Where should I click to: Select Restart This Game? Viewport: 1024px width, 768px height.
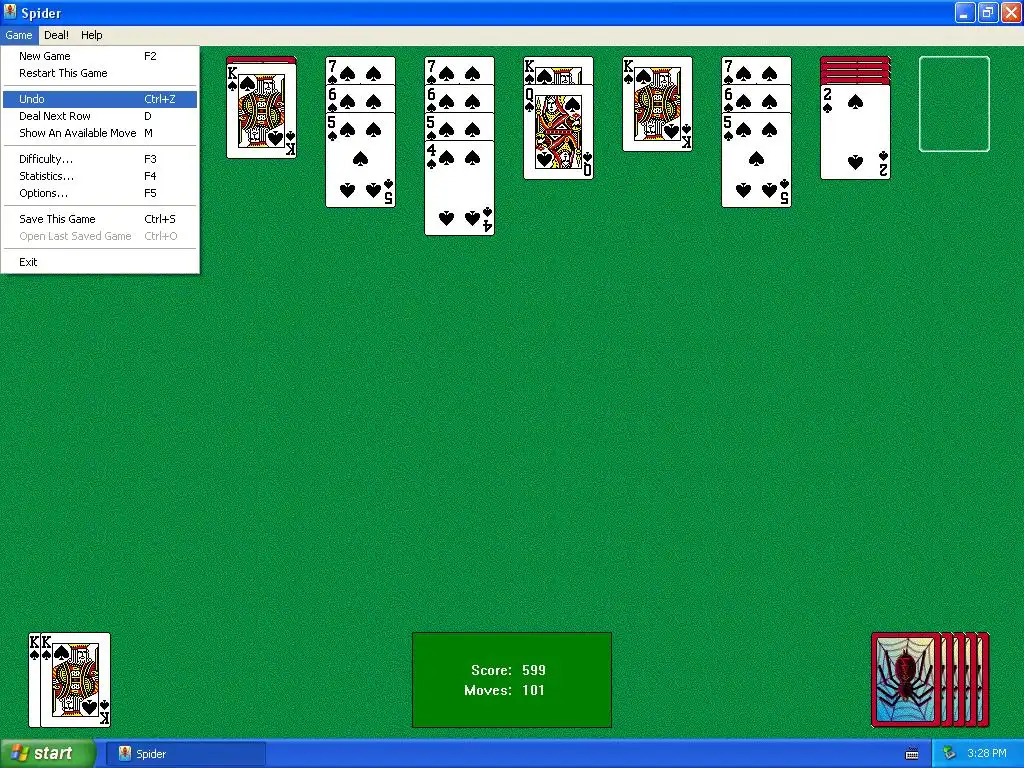(100, 73)
